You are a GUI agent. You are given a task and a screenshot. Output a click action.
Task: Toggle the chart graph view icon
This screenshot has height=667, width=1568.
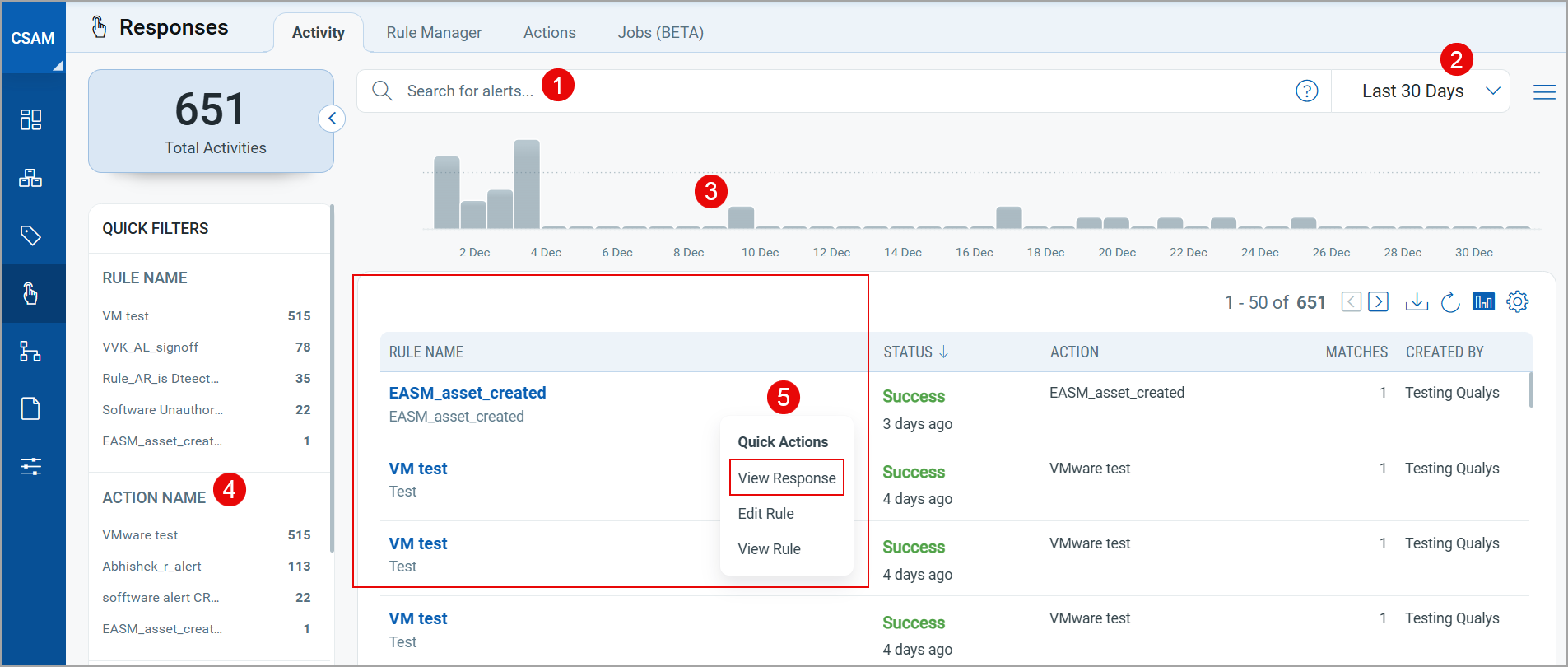[x=1483, y=302]
